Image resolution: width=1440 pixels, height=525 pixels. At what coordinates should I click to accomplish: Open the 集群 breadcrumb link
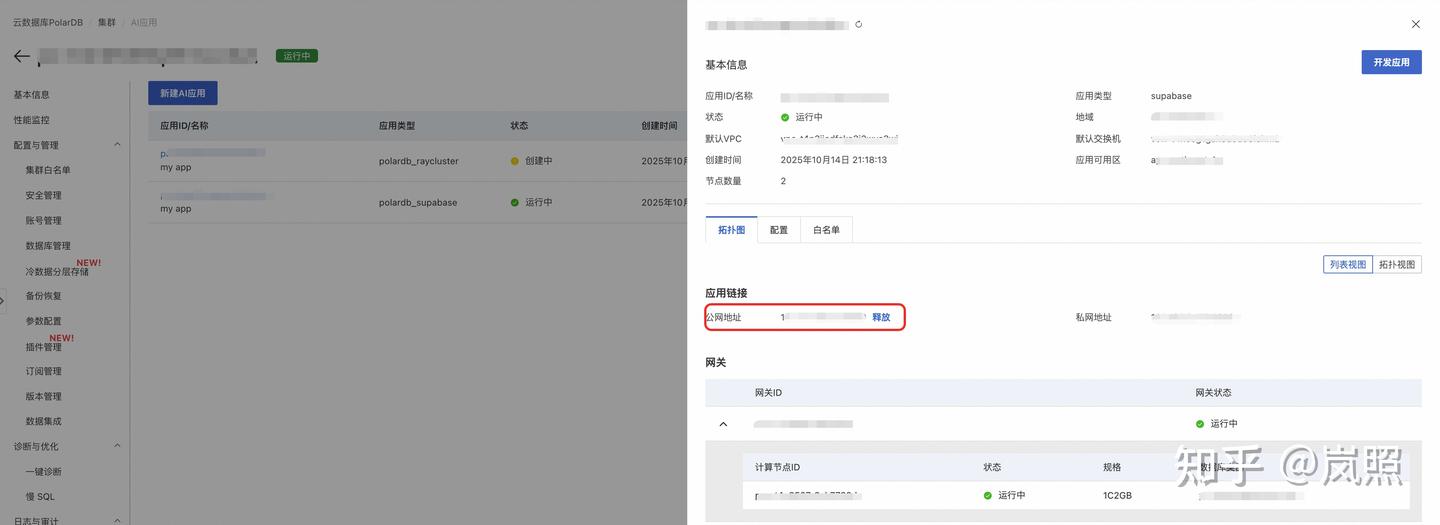[x=107, y=22]
